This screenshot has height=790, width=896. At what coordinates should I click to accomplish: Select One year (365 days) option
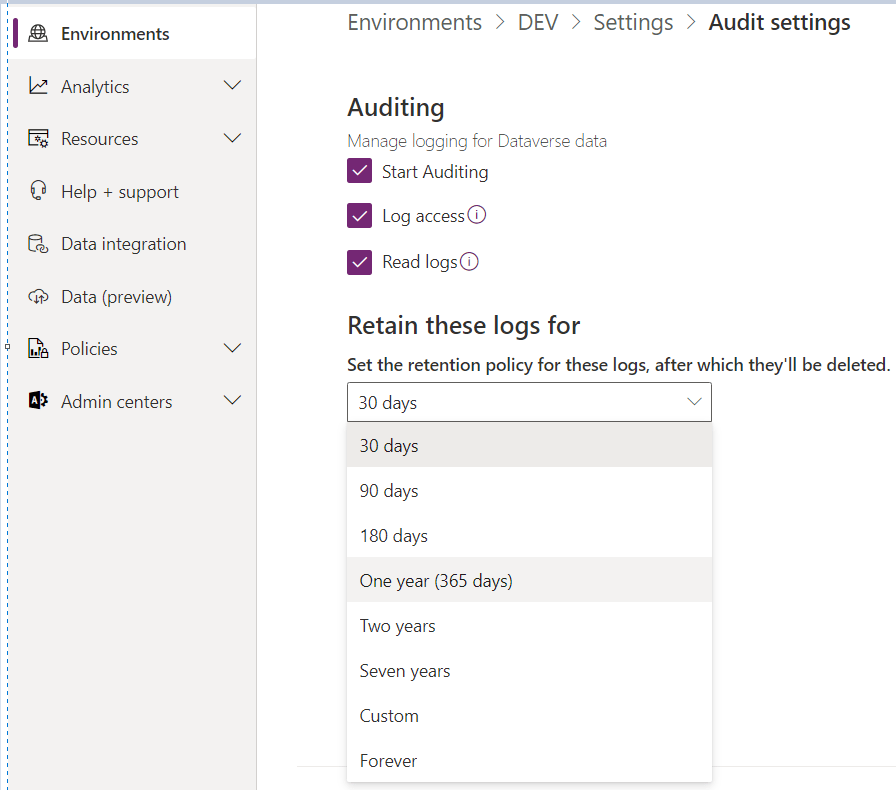pos(436,581)
